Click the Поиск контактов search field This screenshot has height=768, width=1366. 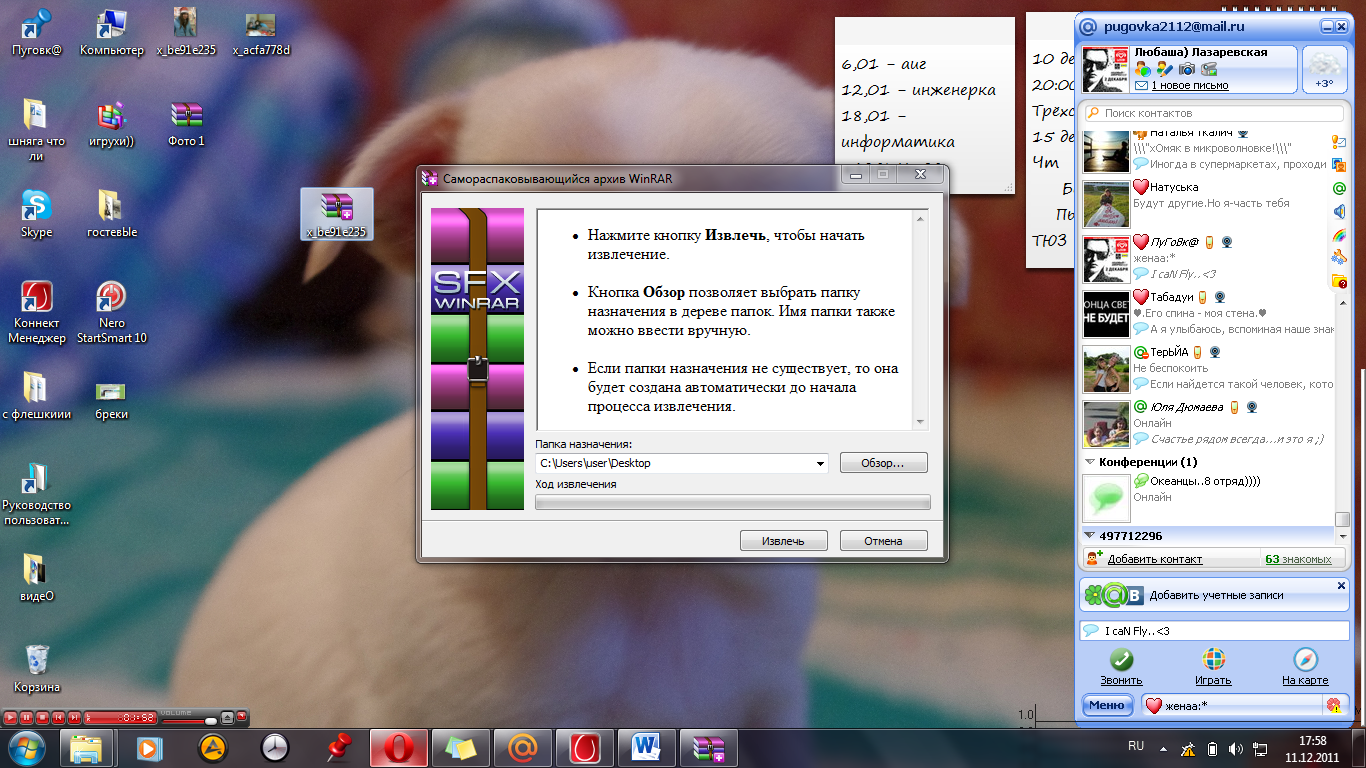click(1214, 113)
